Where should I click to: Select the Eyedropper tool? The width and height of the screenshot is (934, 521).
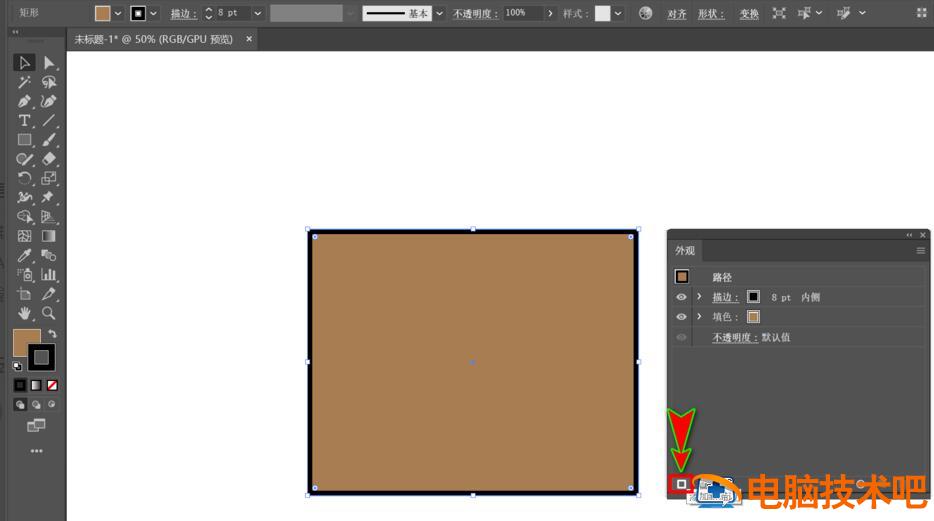pos(25,256)
